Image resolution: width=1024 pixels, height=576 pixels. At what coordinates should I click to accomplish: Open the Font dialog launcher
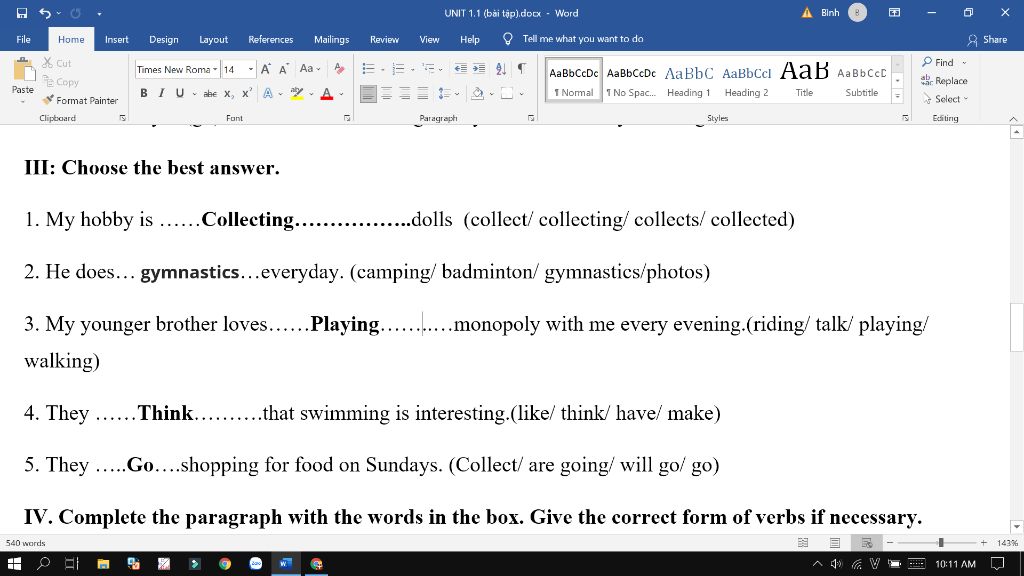pyautogui.click(x=347, y=118)
